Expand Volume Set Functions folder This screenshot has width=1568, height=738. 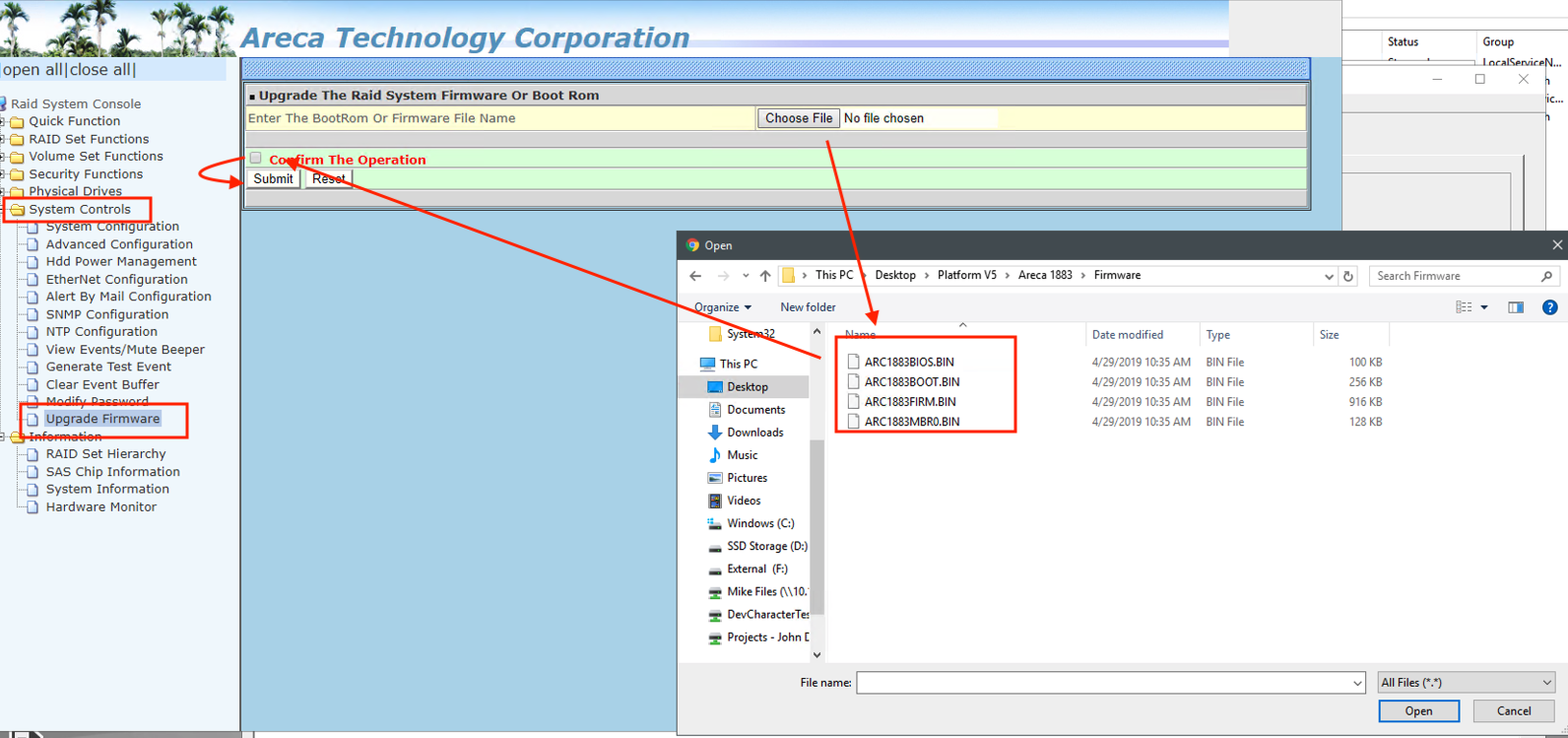[x=3, y=157]
